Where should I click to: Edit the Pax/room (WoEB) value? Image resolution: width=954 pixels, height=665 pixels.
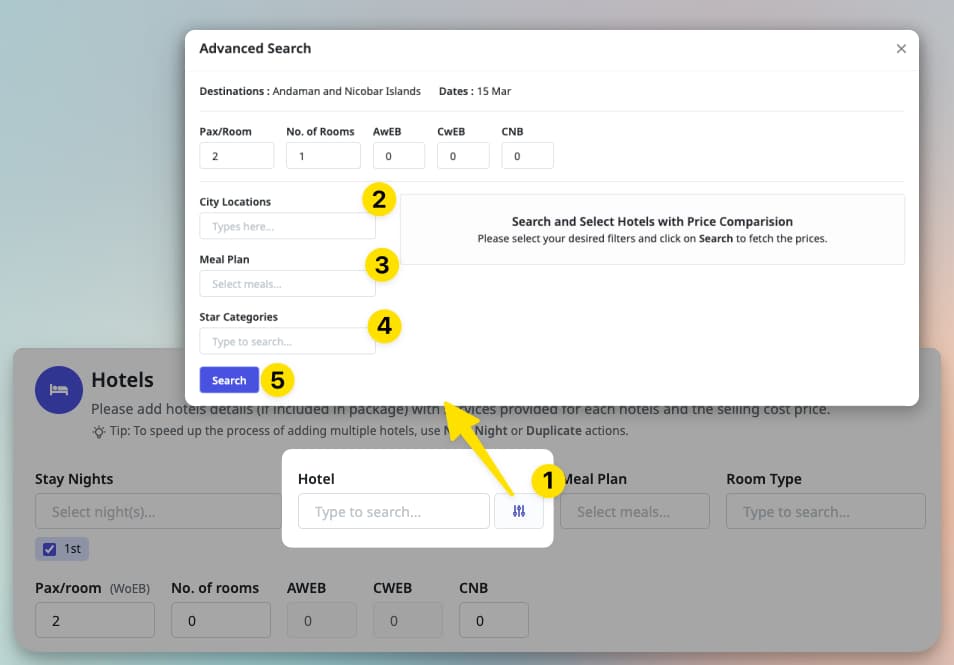pyautogui.click(x=94, y=620)
